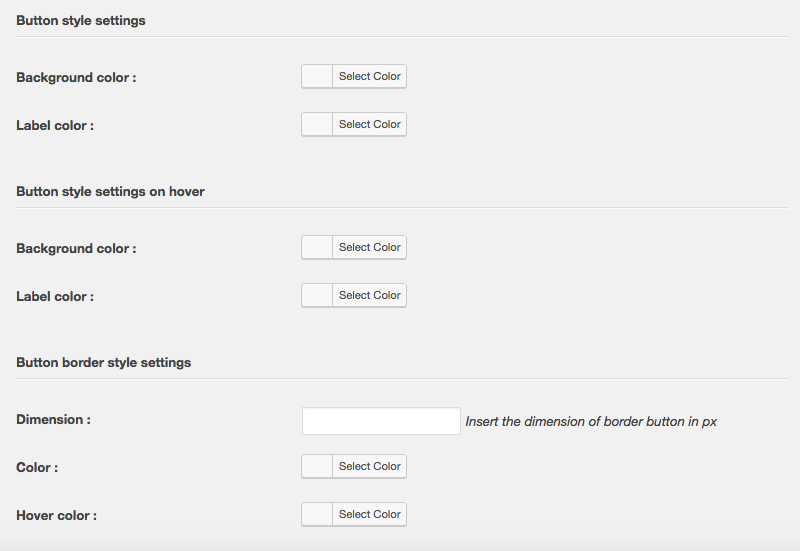Screen dimensions: 800x551
Task: Click the hover Label color swatch
Action: (x=317, y=295)
